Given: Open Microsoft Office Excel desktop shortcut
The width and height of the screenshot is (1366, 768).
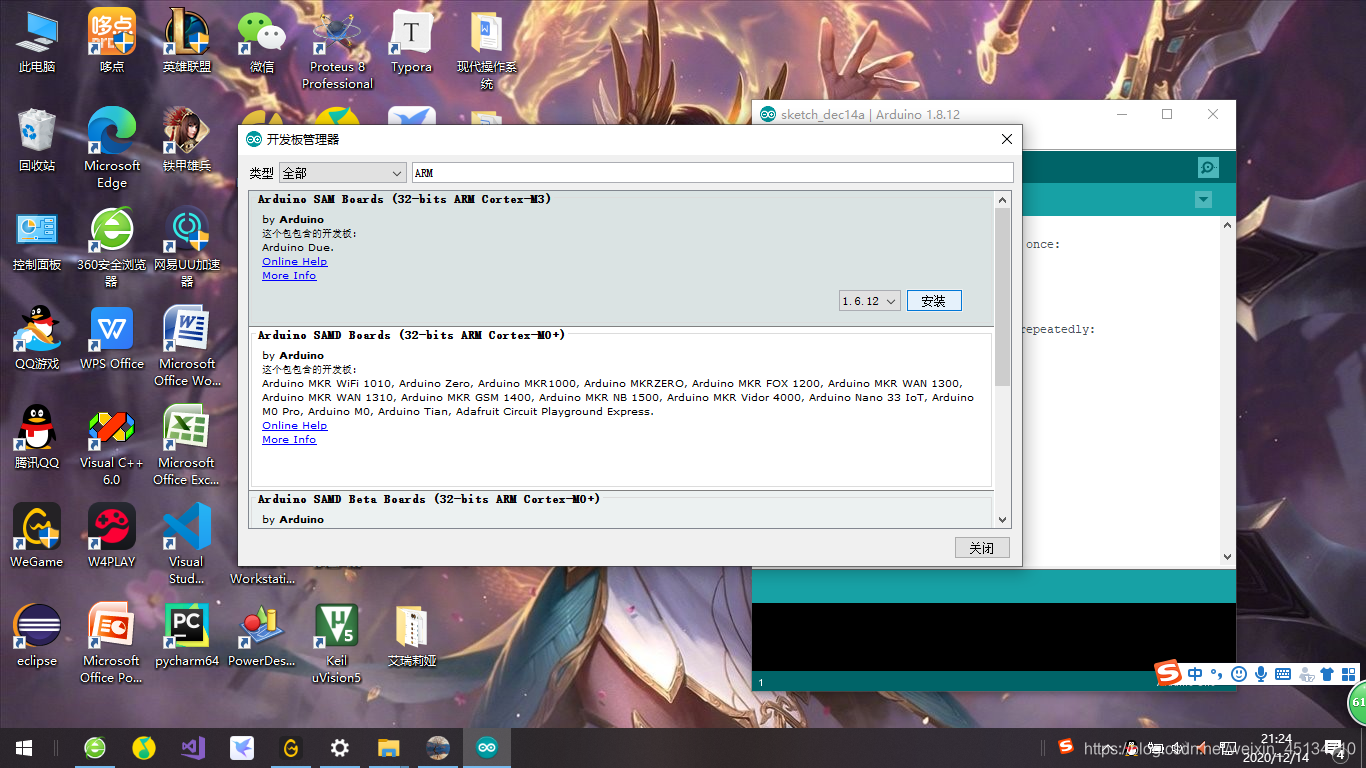Looking at the screenshot, I should tap(187, 446).
